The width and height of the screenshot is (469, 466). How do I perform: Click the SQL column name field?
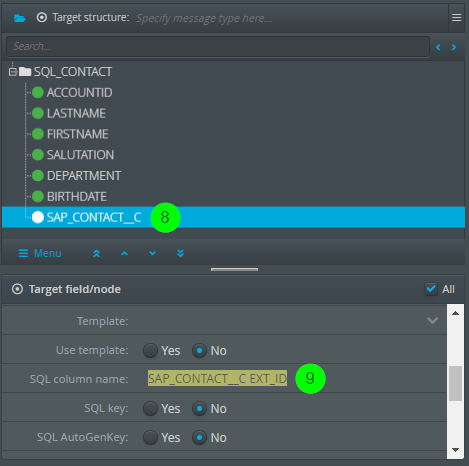[217, 379]
